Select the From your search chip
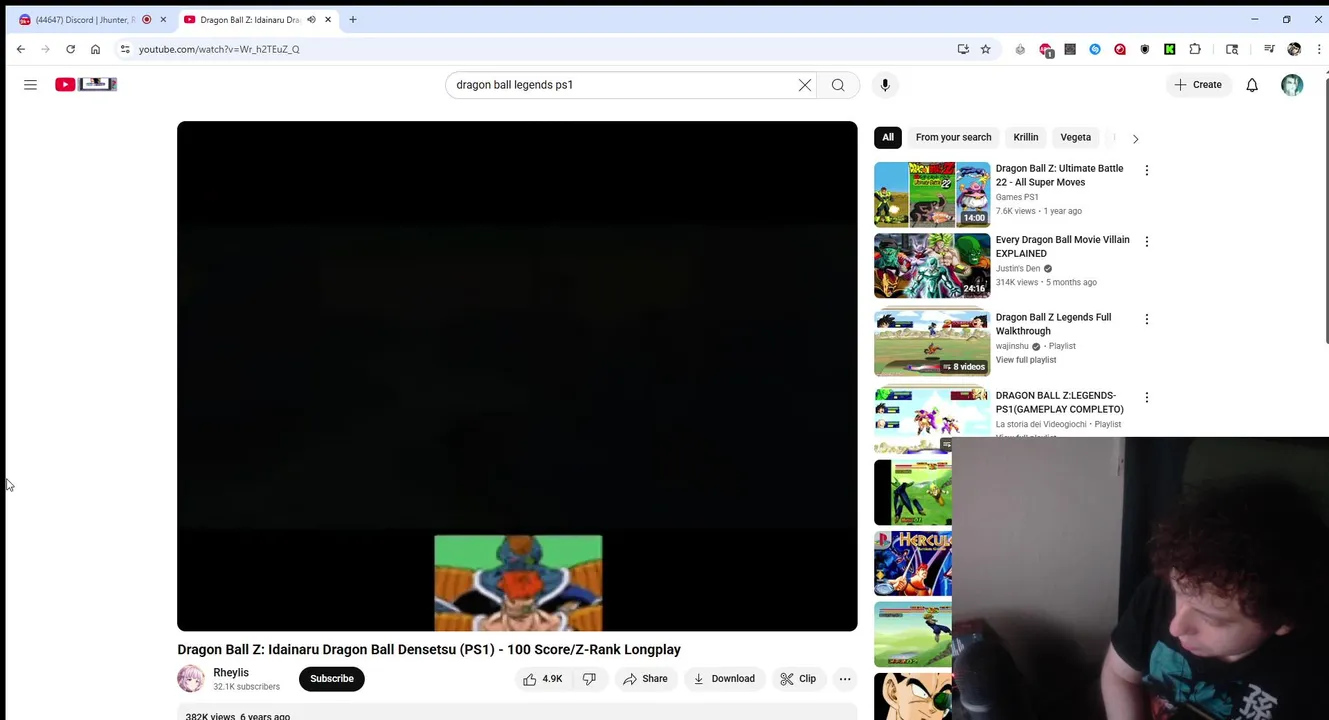The image size is (1329, 720). point(953,138)
